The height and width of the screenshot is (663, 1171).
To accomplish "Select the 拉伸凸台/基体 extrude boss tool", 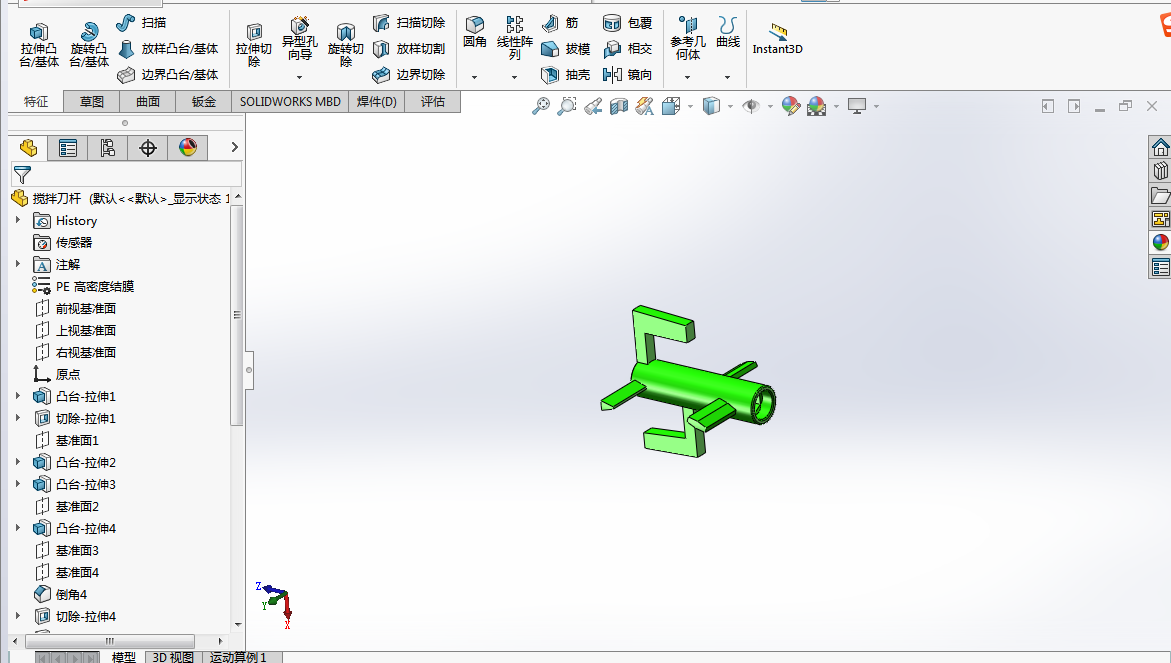I will (x=39, y=46).
